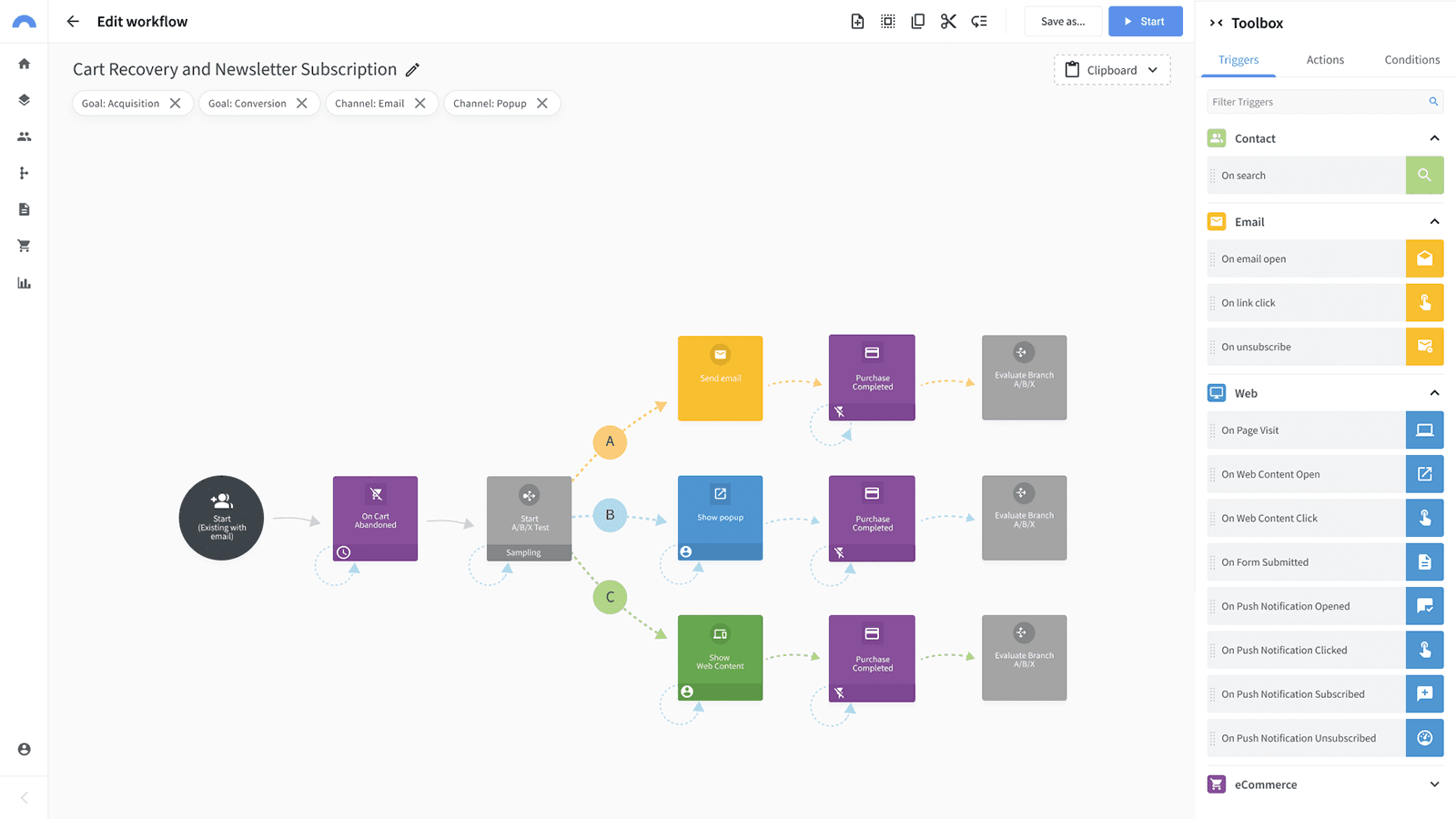This screenshot has height=819, width=1456.
Task: Select the Show popup node on the canvas
Action: click(x=720, y=518)
